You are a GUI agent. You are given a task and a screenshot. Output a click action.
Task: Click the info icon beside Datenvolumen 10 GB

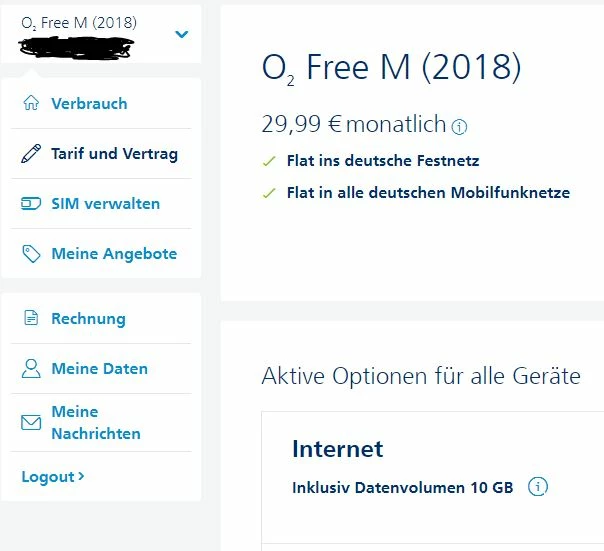(538, 487)
